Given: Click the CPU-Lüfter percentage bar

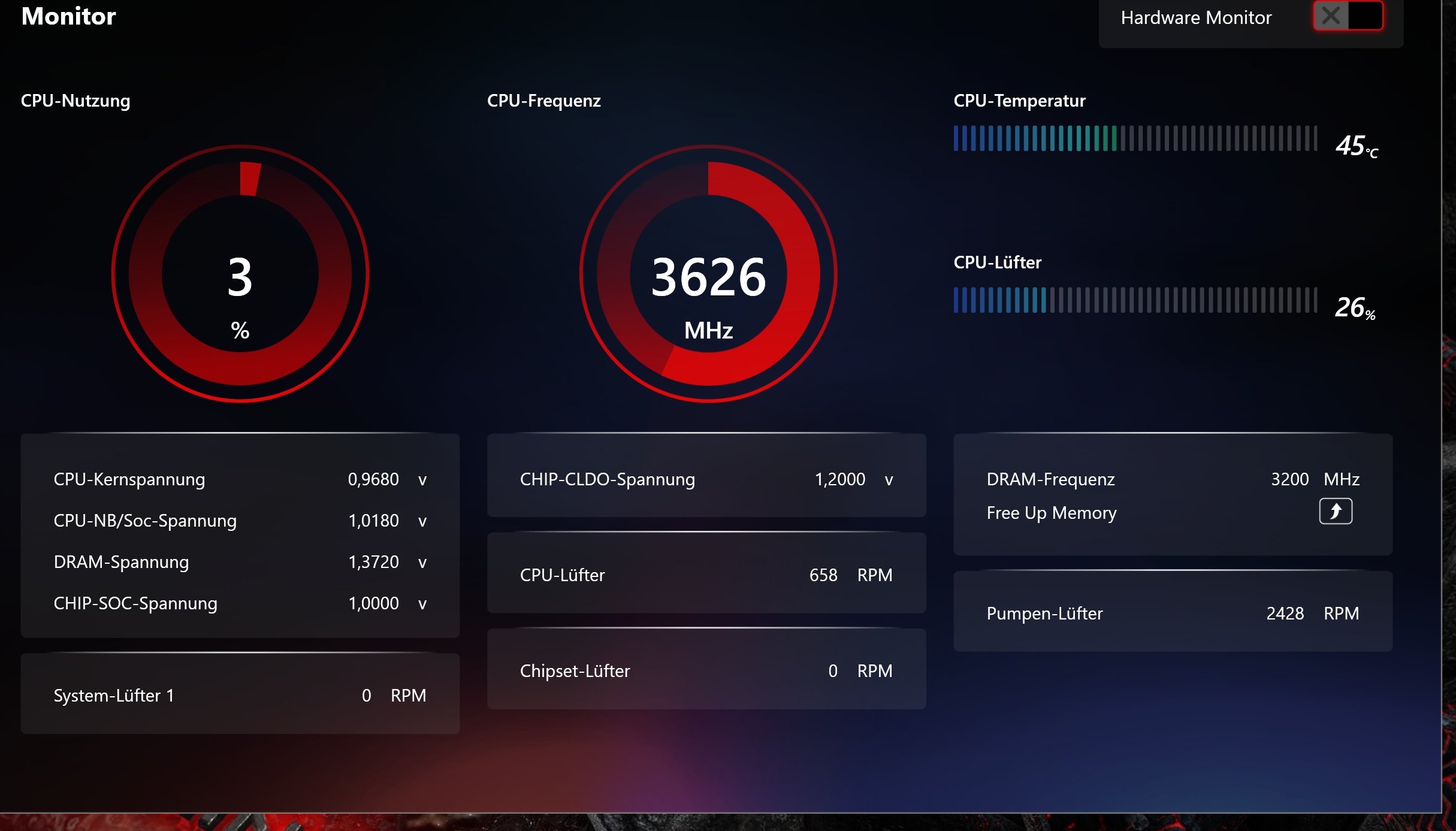Looking at the screenshot, I should [1135, 300].
